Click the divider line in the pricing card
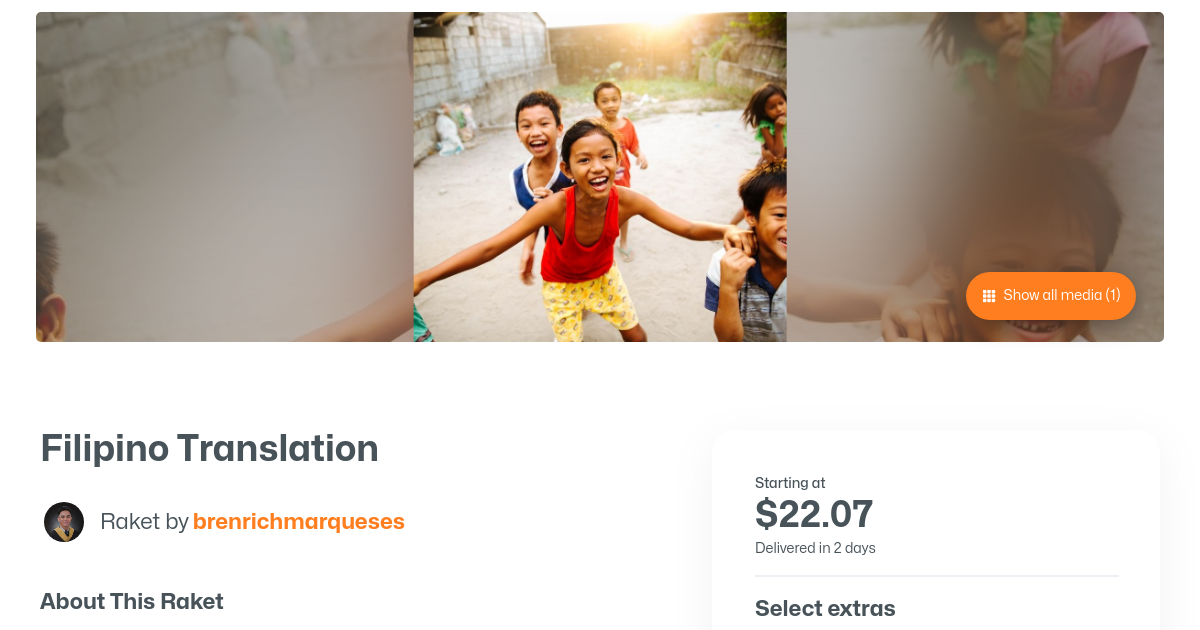 click(936, 576)
